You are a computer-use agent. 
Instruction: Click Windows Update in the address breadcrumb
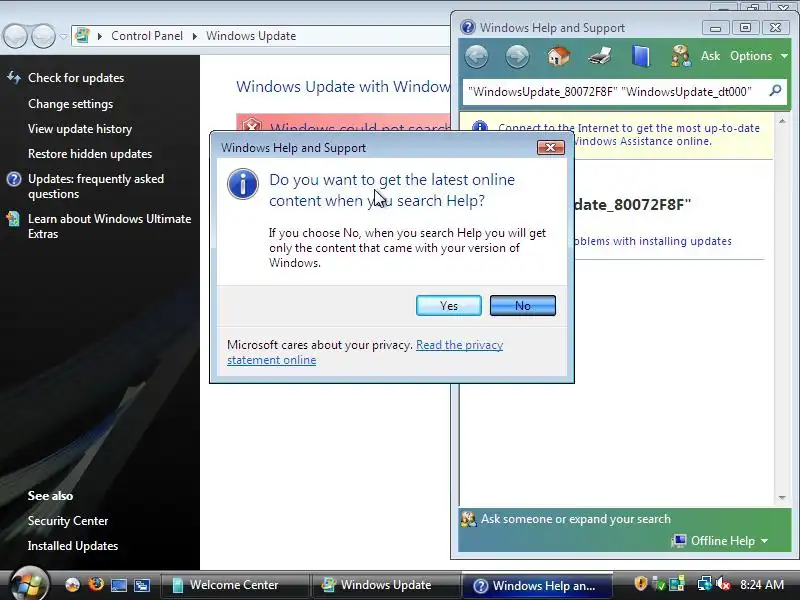point(251,36)
